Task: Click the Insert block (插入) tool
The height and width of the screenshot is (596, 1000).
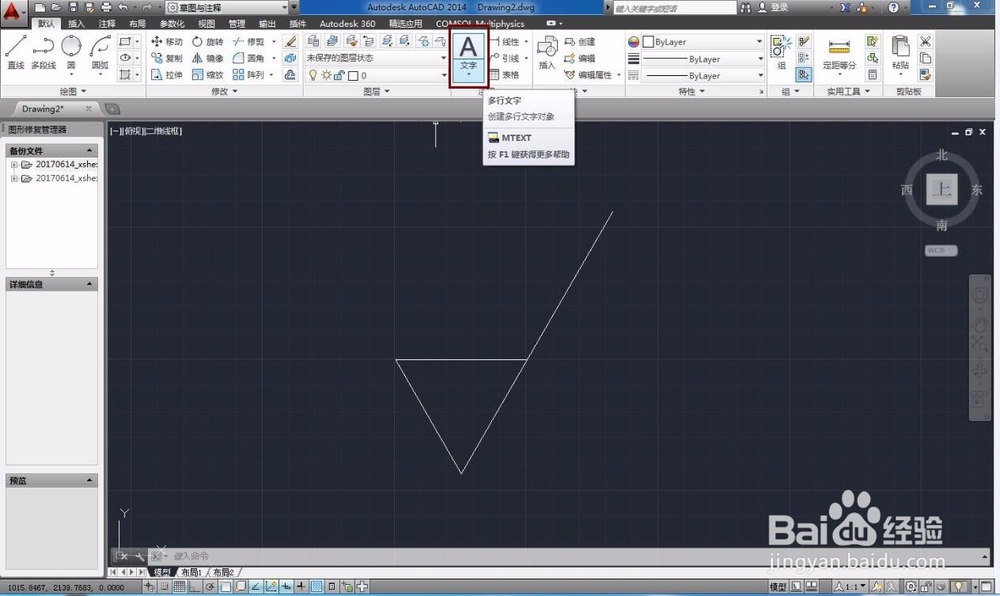Action: 547,52
